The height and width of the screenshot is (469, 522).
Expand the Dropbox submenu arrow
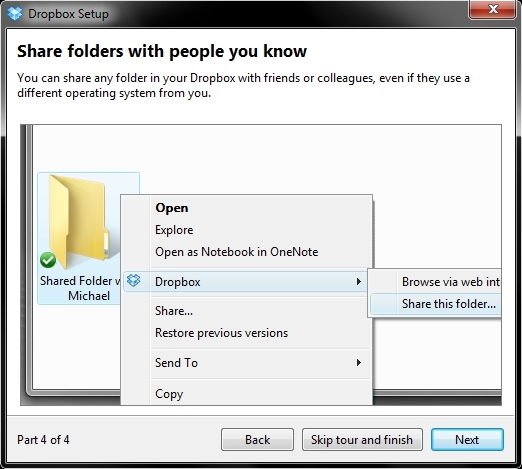click(x=359, y=282)
